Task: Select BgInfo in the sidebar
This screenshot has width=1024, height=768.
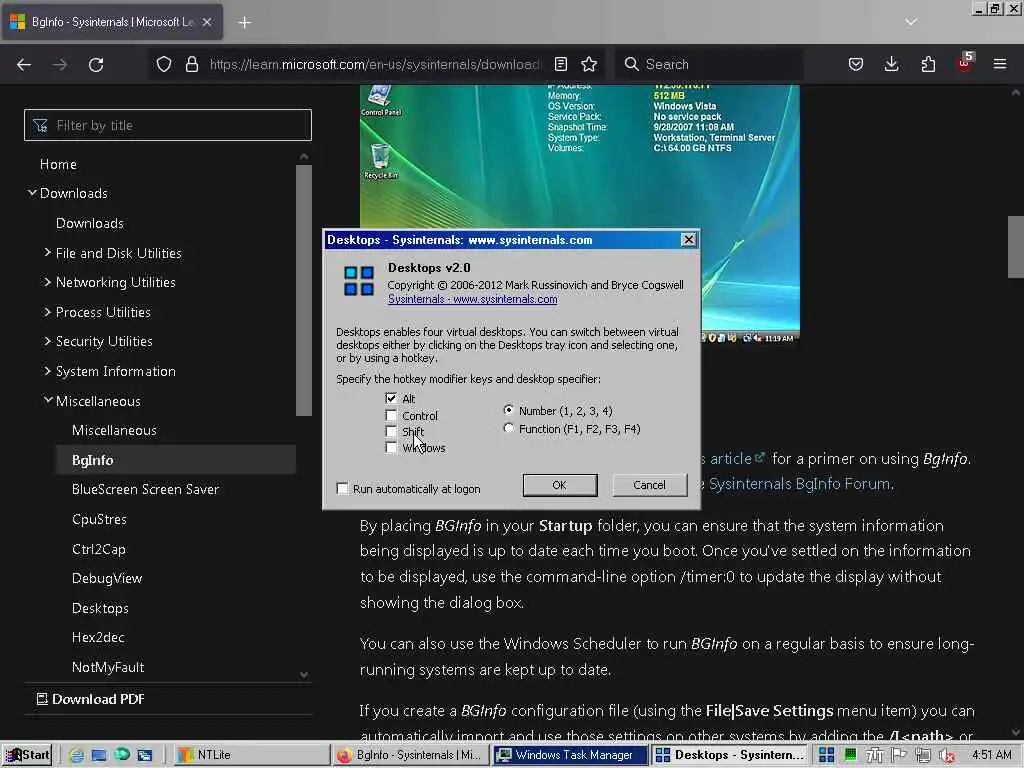Action: pyautogui.click(x=93, y=460)
